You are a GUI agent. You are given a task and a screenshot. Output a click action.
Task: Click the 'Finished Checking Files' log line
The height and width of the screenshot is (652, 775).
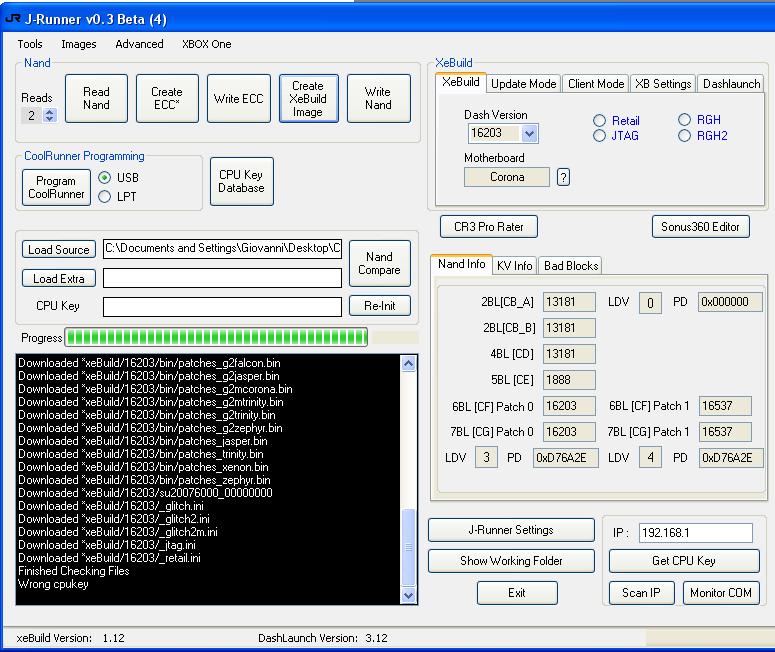pos(74,571)
